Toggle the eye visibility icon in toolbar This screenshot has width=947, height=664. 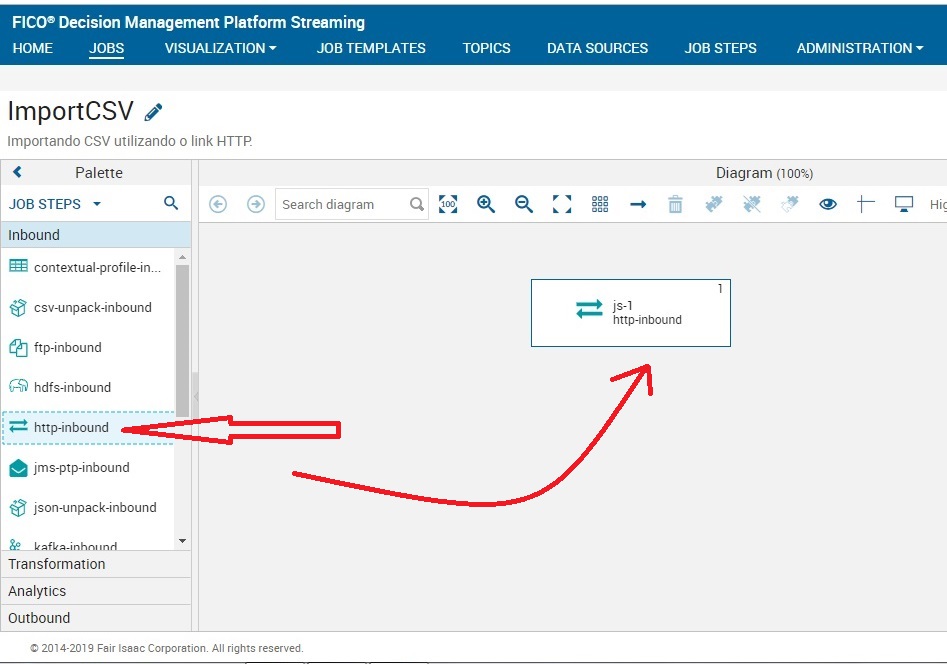point(828,204)
